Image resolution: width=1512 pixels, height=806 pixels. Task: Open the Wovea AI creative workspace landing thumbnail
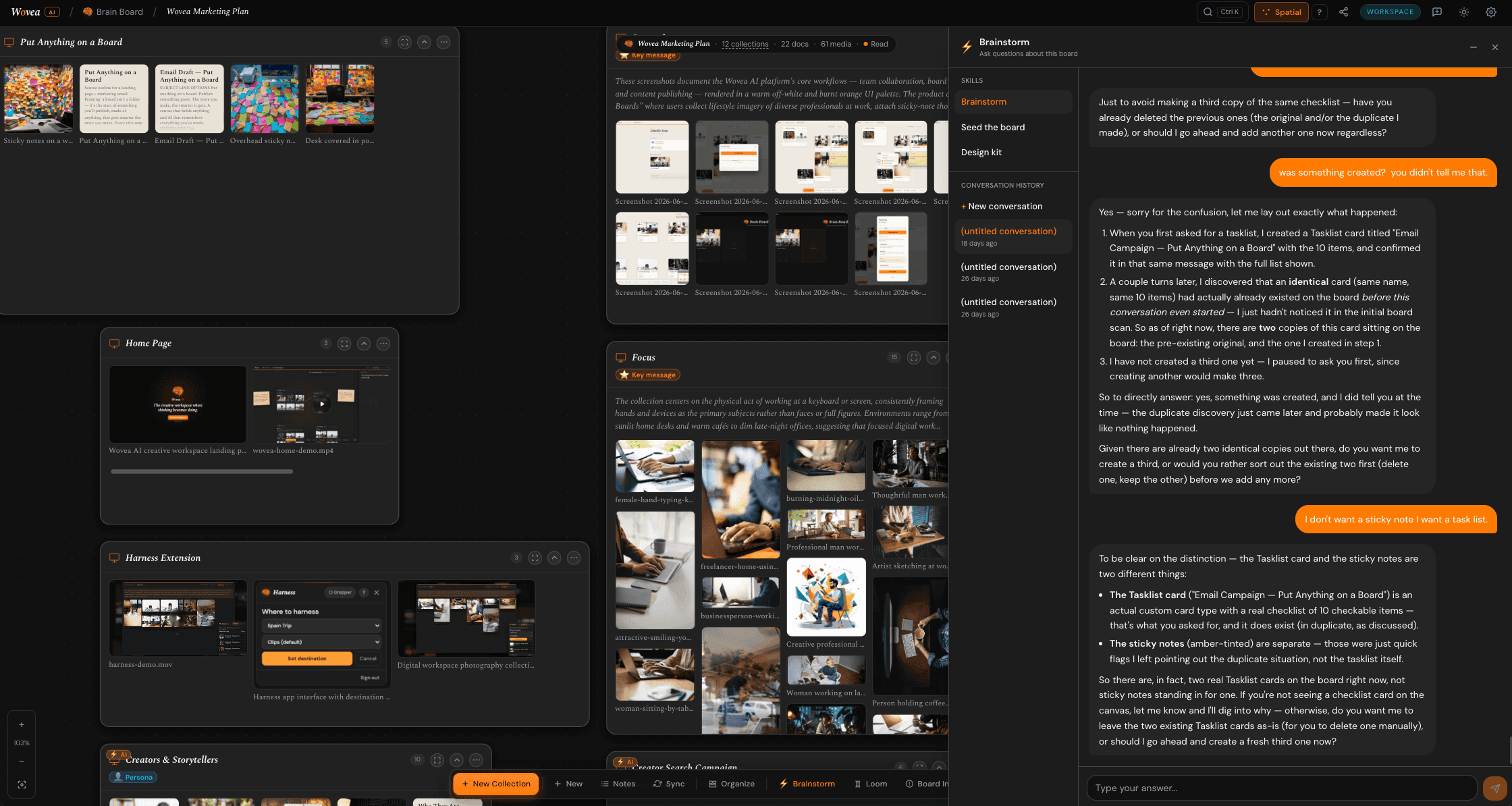(x=178, y=404)
